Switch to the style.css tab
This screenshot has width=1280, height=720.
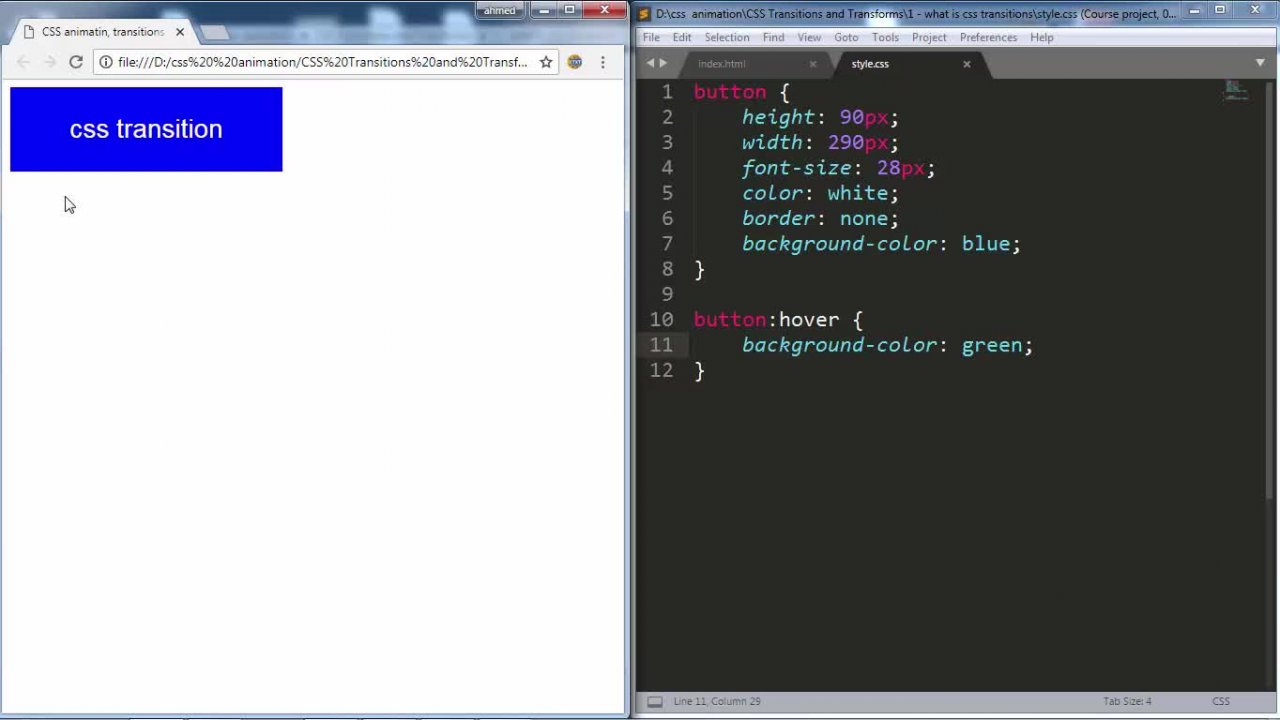(x=870, y=64)
